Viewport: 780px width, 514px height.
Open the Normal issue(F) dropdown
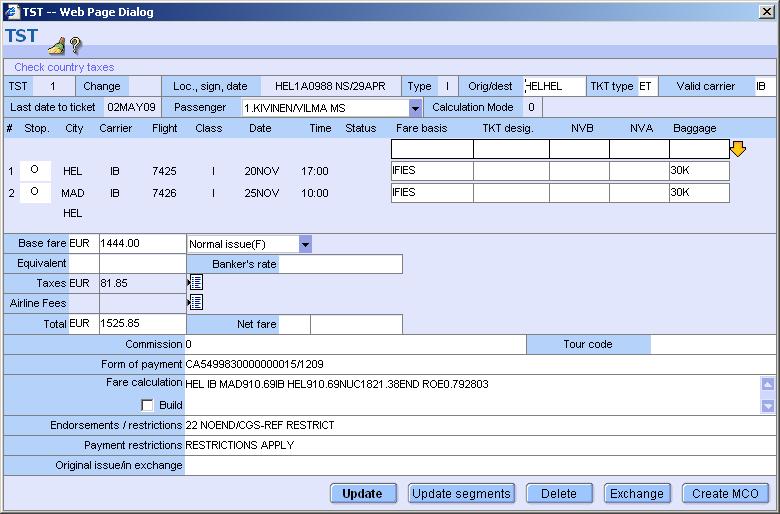click(x=305, y=244)
